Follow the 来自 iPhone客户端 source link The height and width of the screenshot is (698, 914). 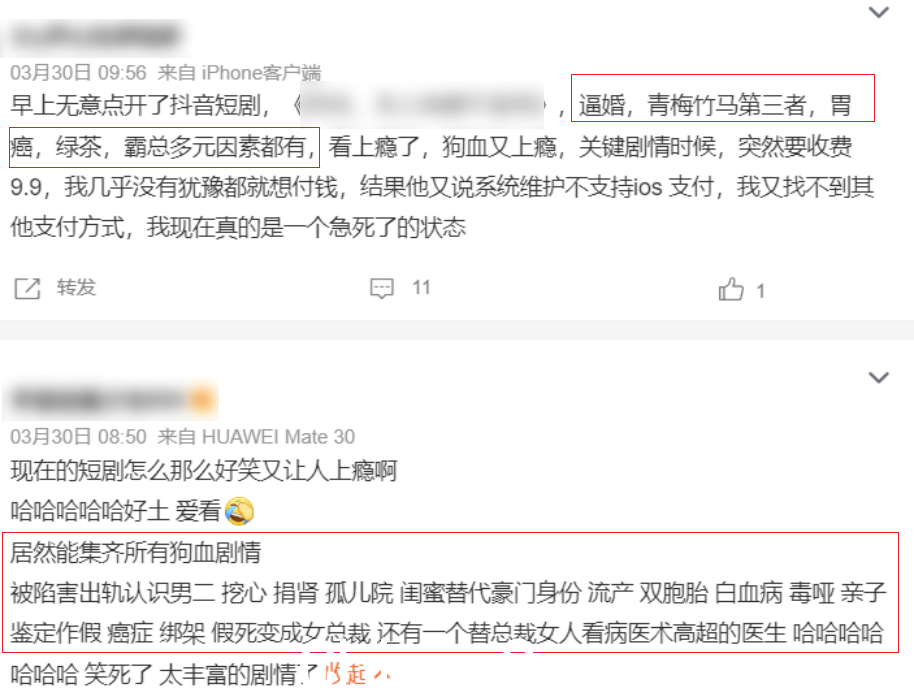[x=240, y=73]
